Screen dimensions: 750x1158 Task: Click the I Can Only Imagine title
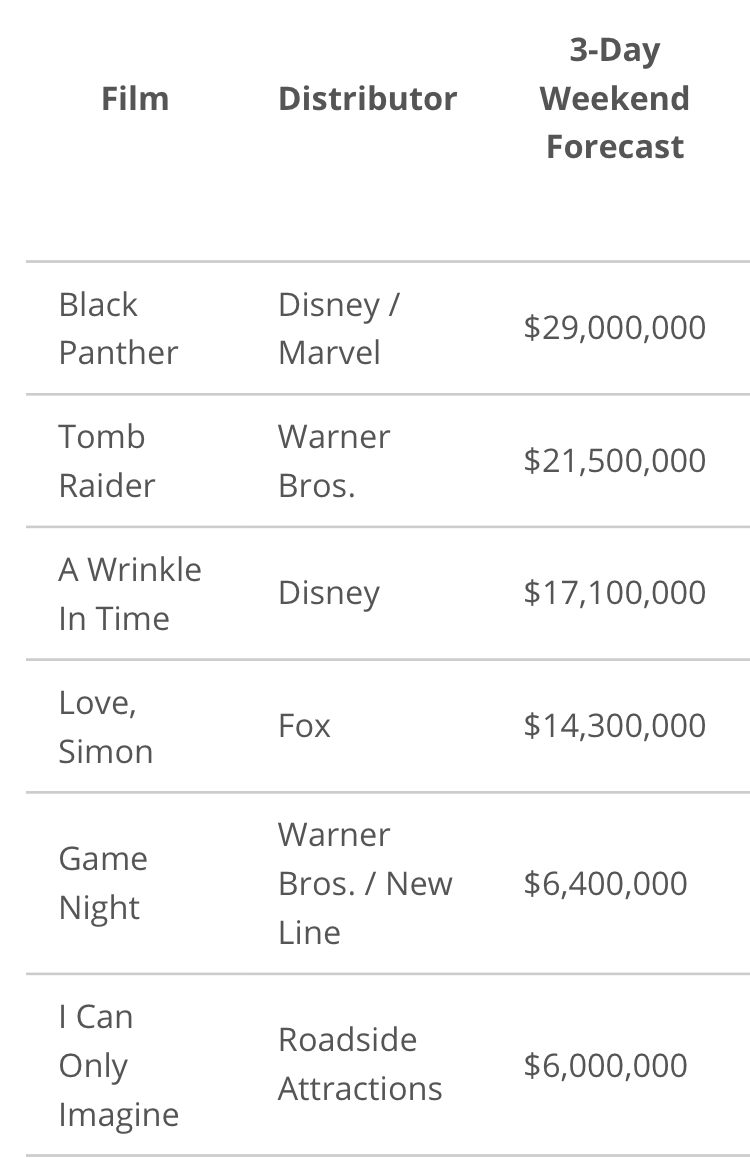(118, 1065)
